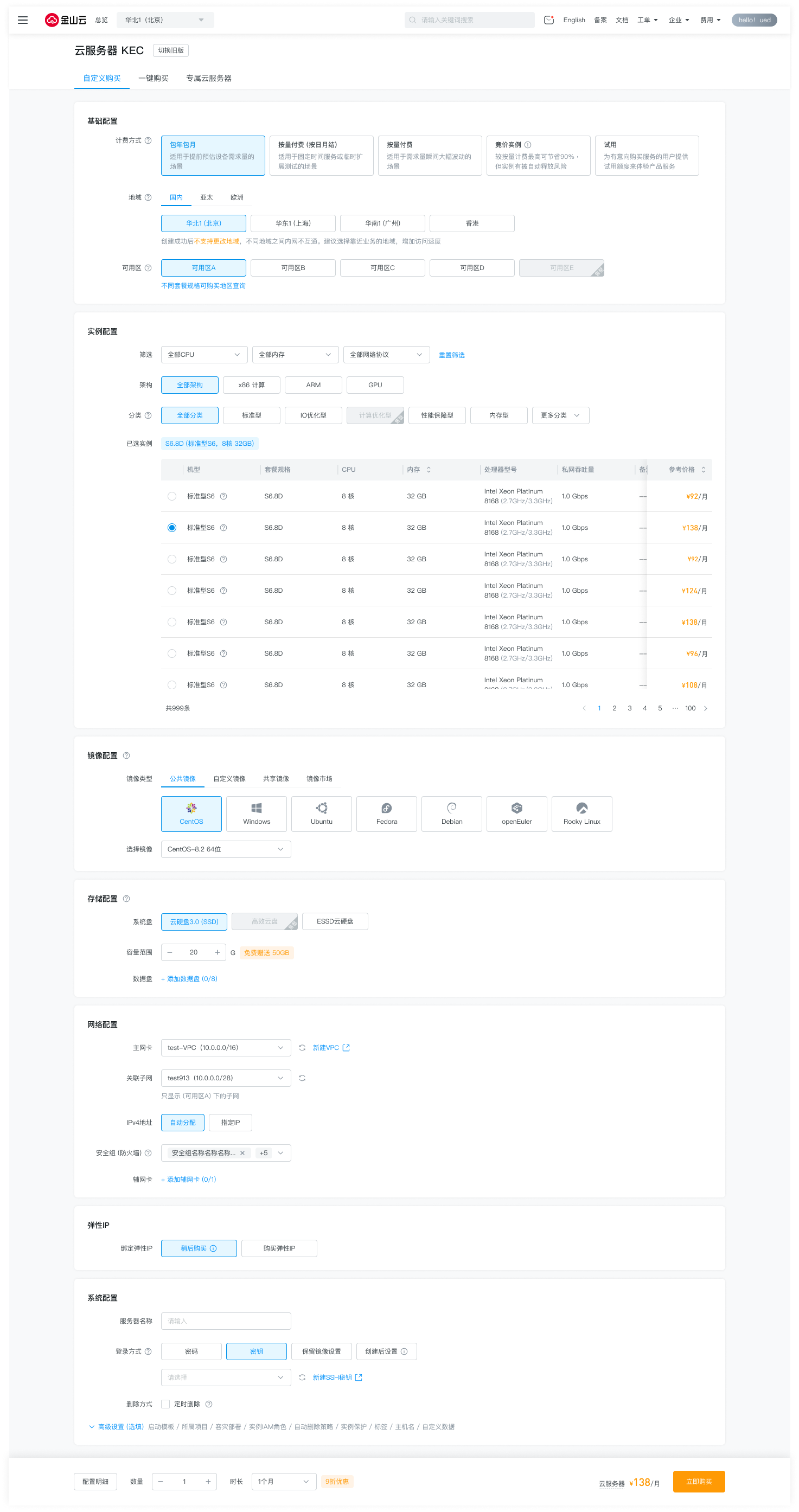This screenshot has height=1512, width=799.
Task: Open the hamburger navigation menu
Action: 23,20
